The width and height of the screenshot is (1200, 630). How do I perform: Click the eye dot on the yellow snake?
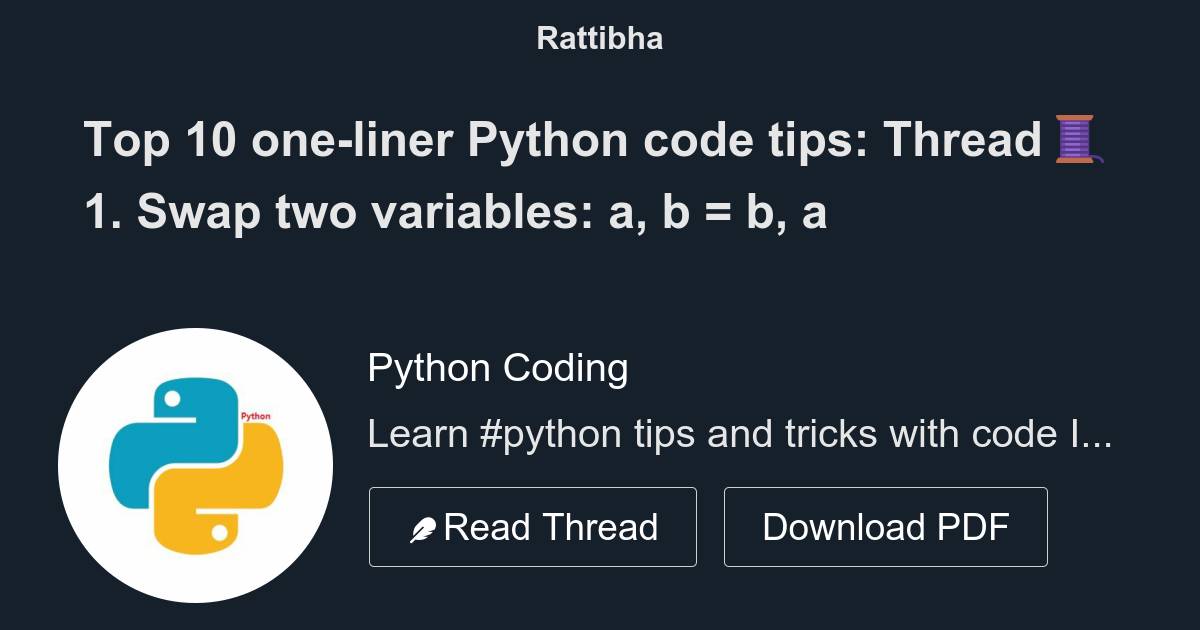point(220,531)
